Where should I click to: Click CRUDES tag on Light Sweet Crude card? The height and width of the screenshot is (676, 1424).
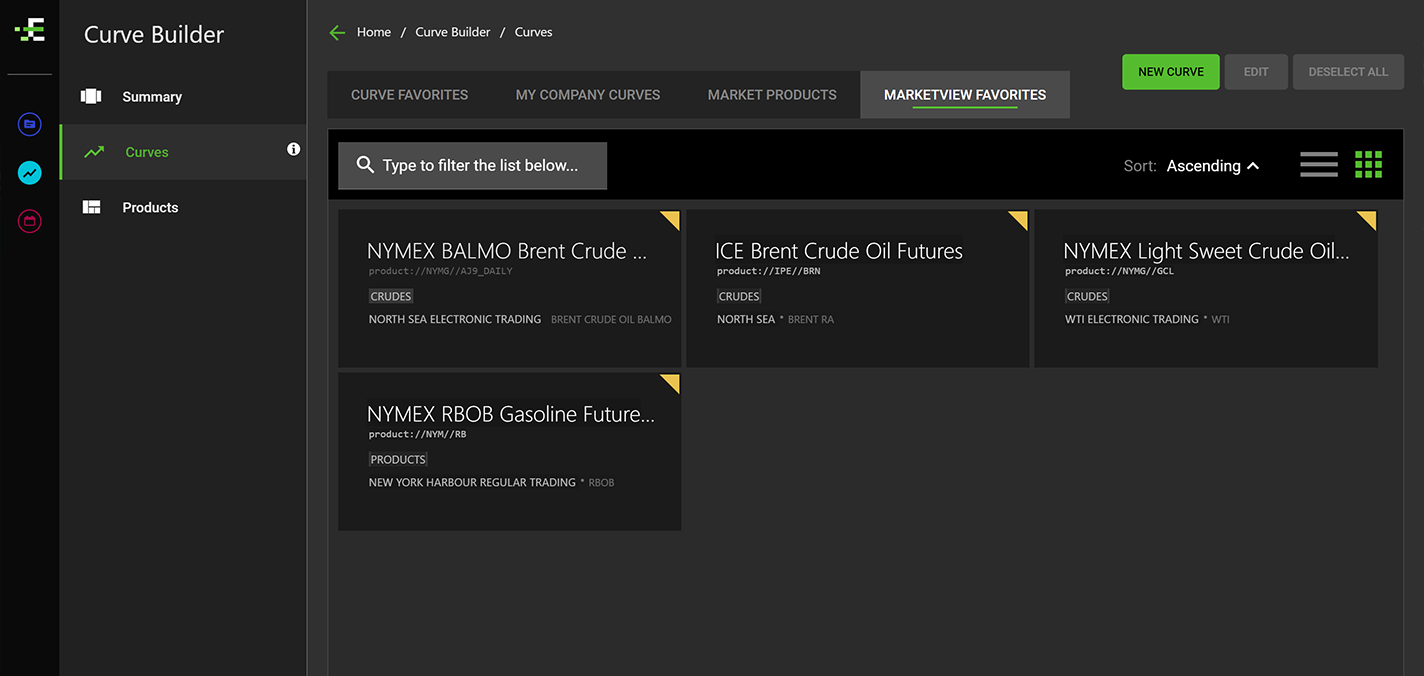tap(1087, 296)
